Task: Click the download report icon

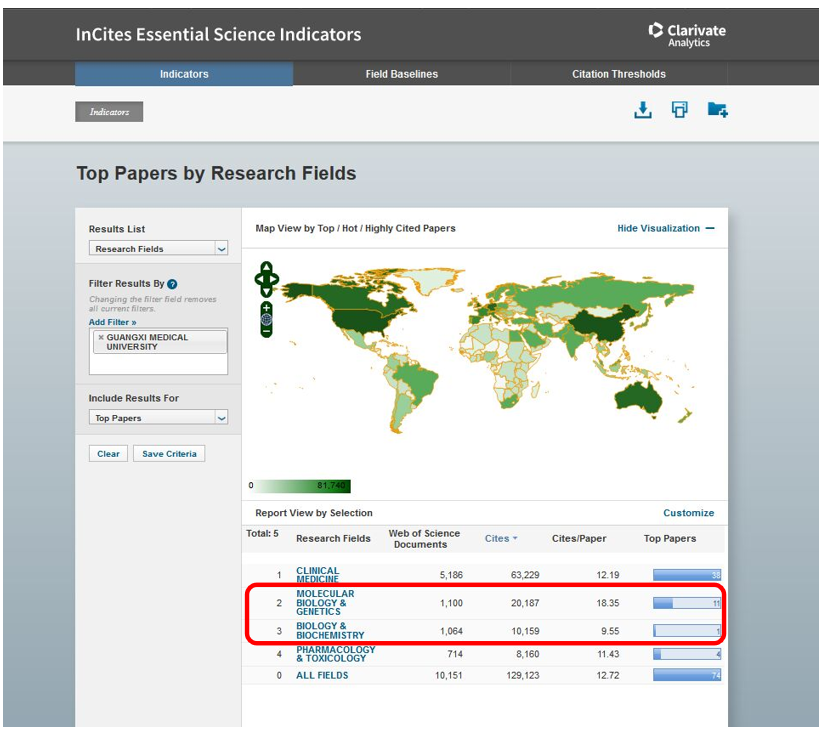Action: click(643, 110)
